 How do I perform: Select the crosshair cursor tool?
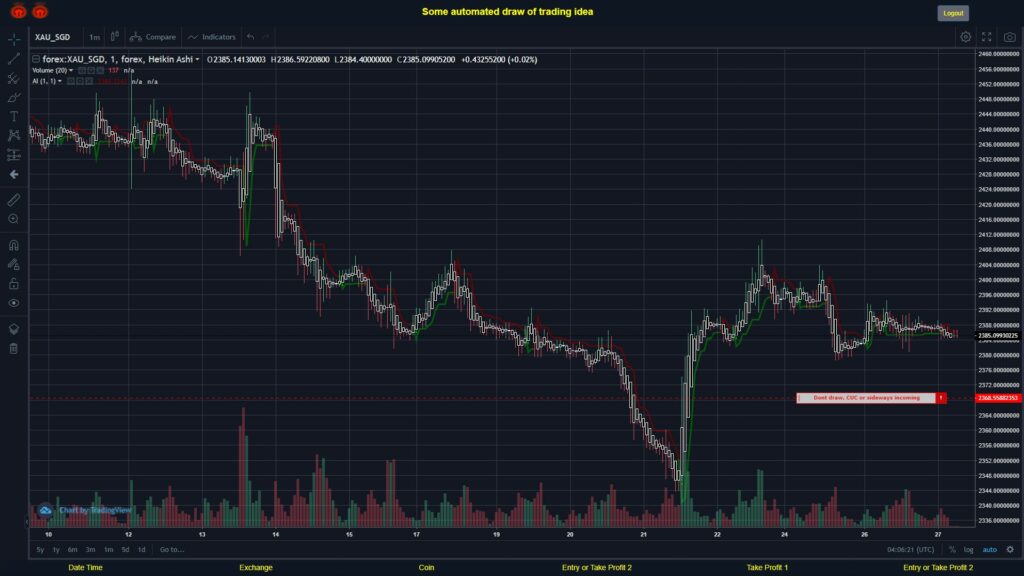click(14, 39)
